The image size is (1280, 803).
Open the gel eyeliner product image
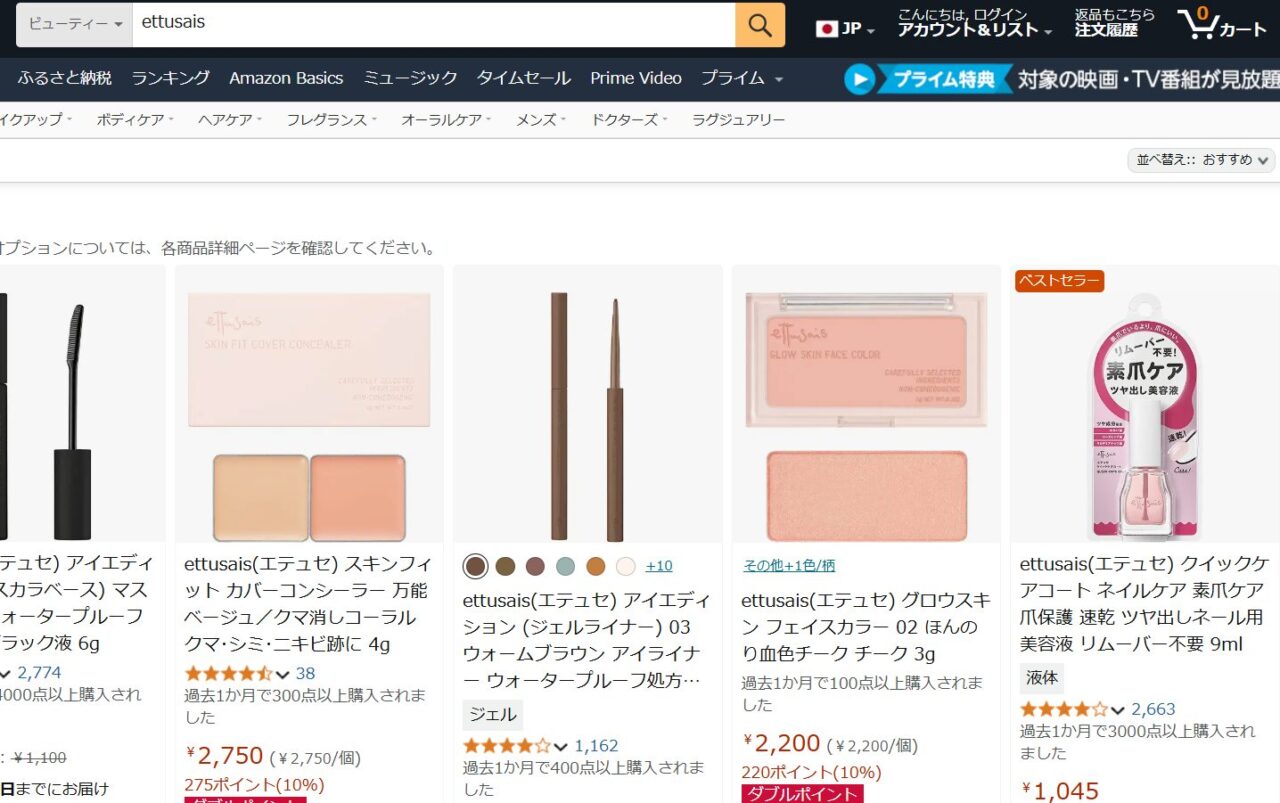coord(588,404)
